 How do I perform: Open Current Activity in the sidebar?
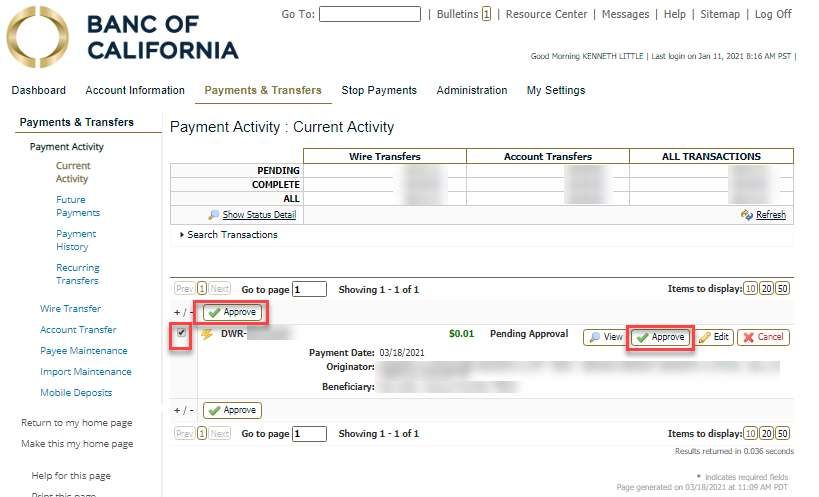73,172
